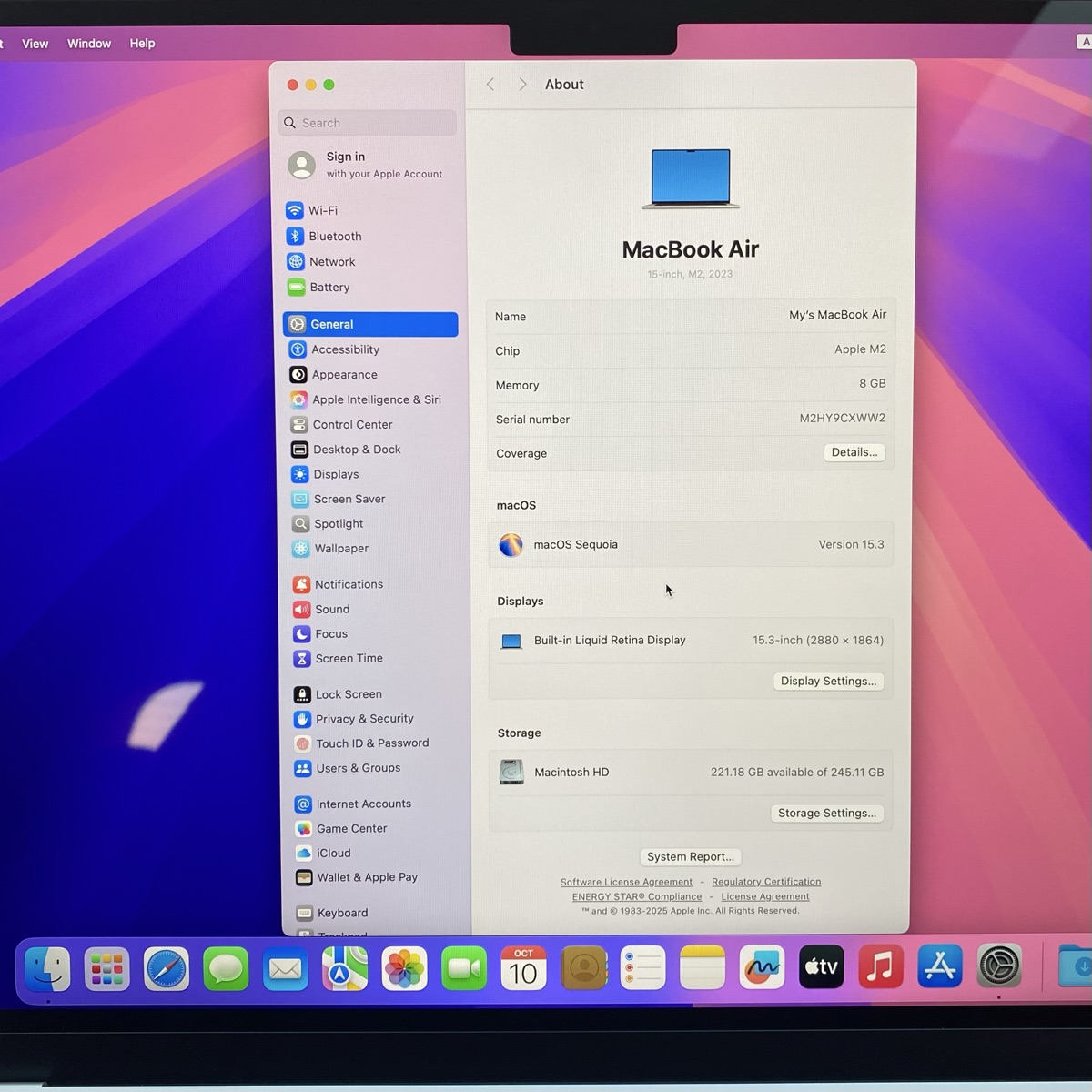Open the Regulatory Certification link
Image resolution: width=1092 pixels, height=1092 pixels.
pos(766,882)
